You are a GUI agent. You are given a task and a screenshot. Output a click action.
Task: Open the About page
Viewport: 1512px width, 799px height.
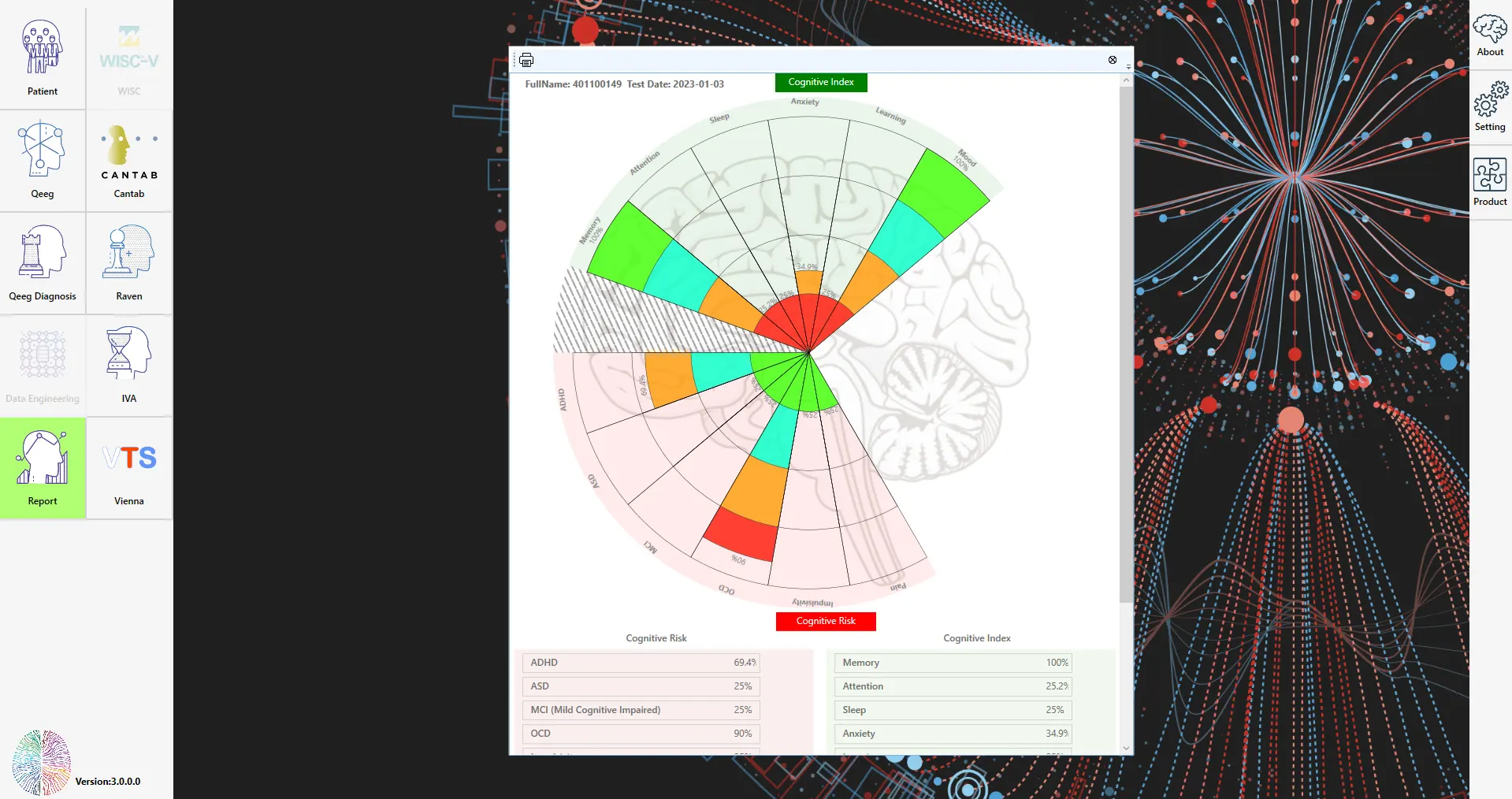pos(1490,36)
